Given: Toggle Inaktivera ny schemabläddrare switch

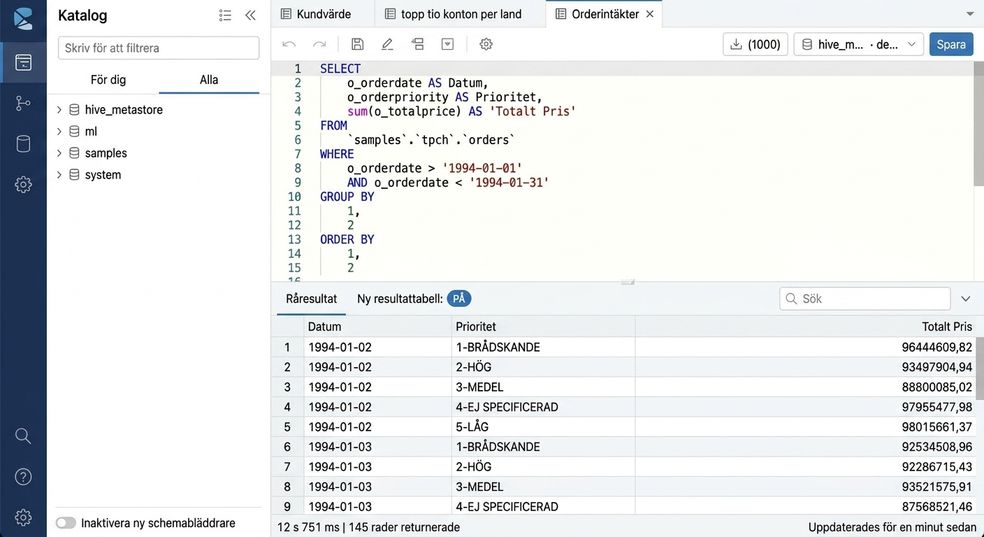Looking at the screenshot, I should click(66, 523).
